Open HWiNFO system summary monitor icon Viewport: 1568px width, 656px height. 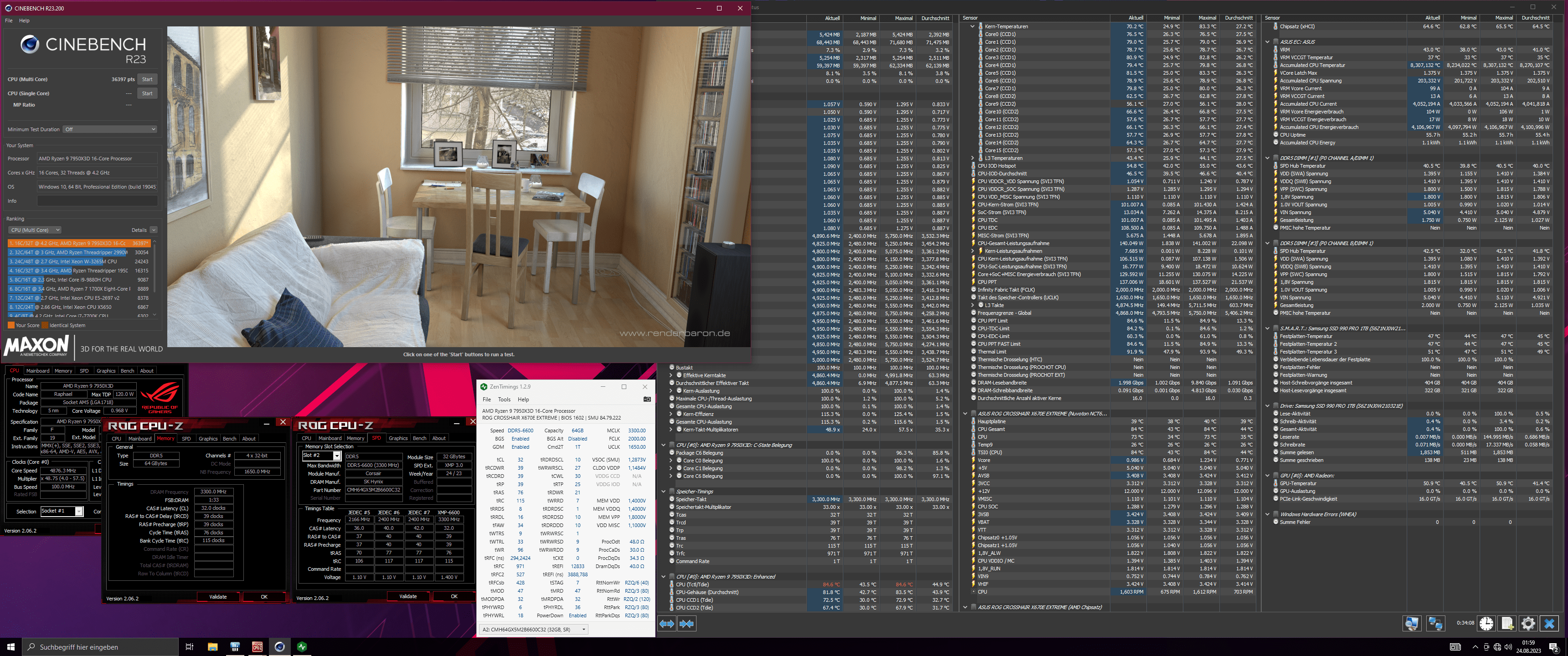pos(1412,623)
